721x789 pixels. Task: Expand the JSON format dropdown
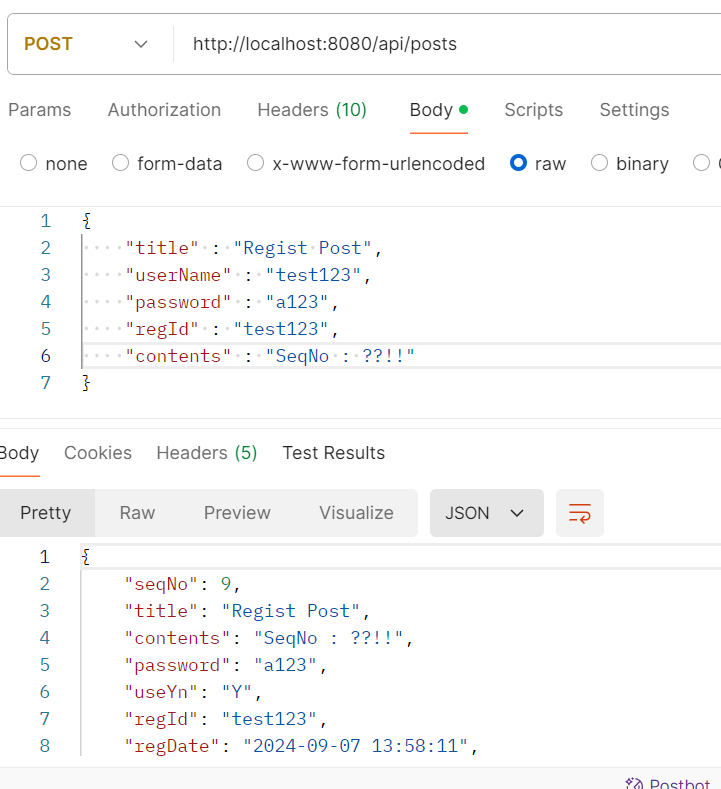tap(486, 513)
